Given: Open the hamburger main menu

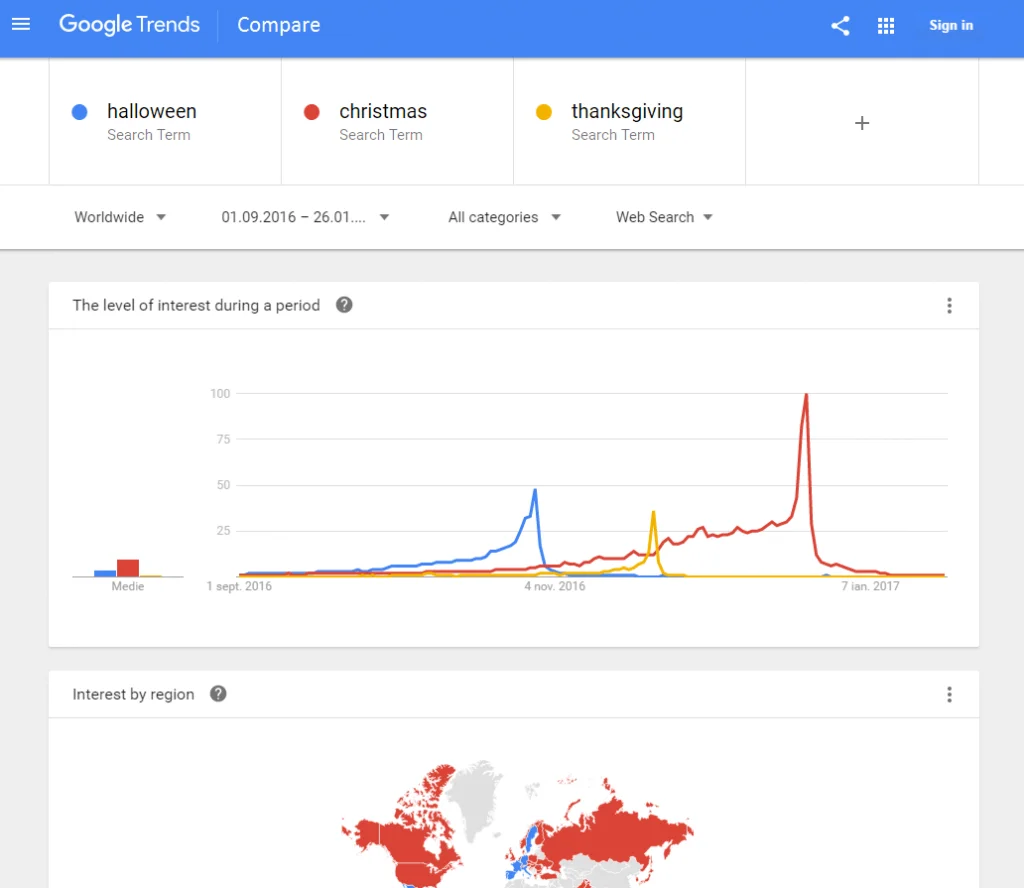Looking at the screenshot, I should [x=21, y=25].
